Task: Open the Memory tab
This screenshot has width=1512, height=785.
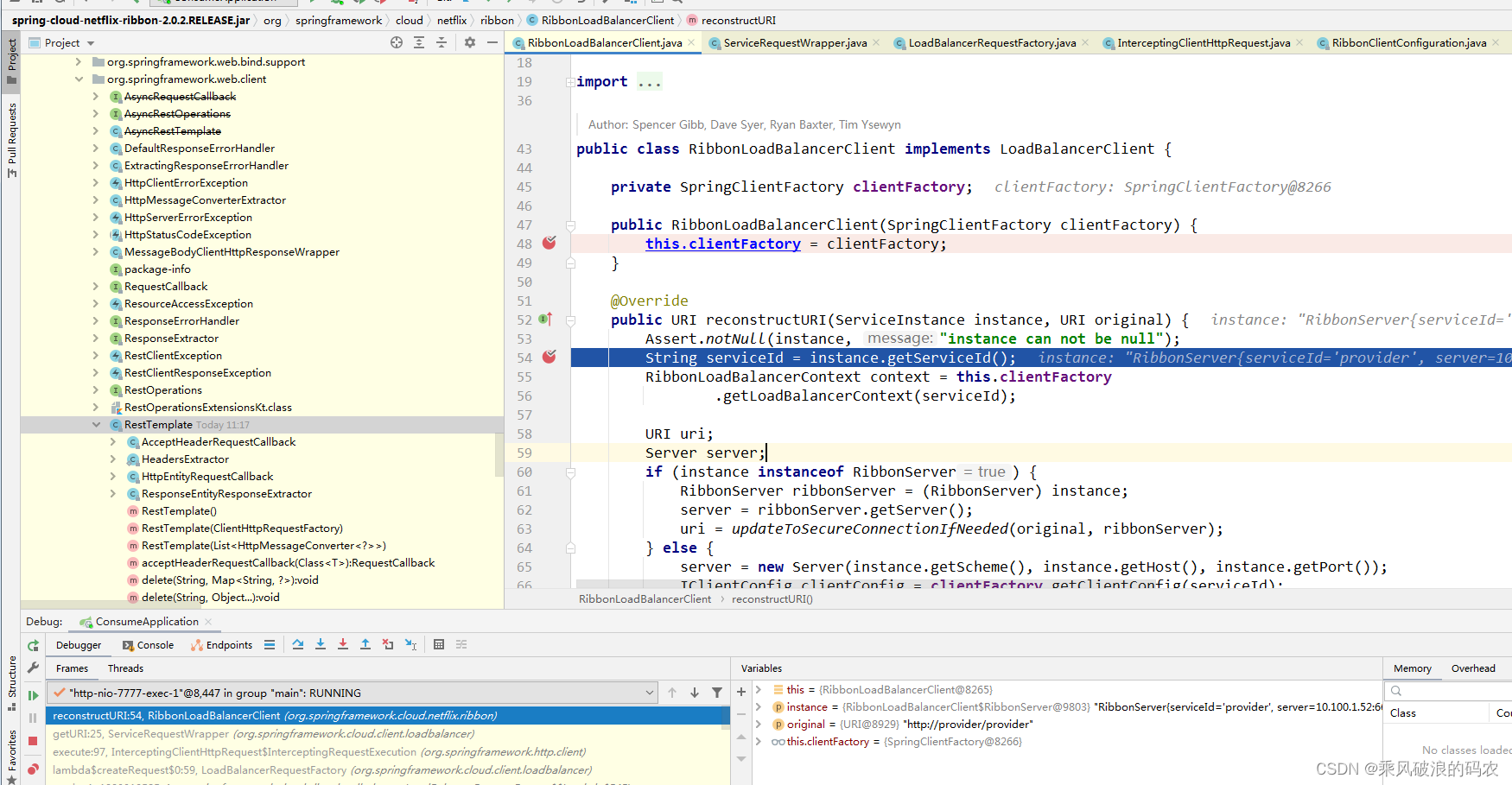Action: click(1412, 668)
